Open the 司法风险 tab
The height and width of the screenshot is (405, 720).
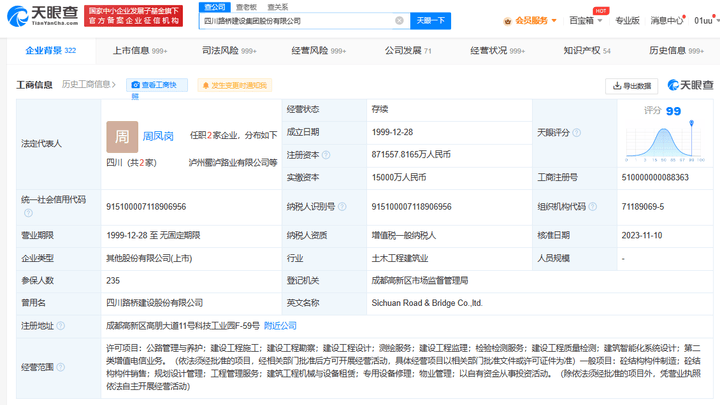(x=229, y=51)
